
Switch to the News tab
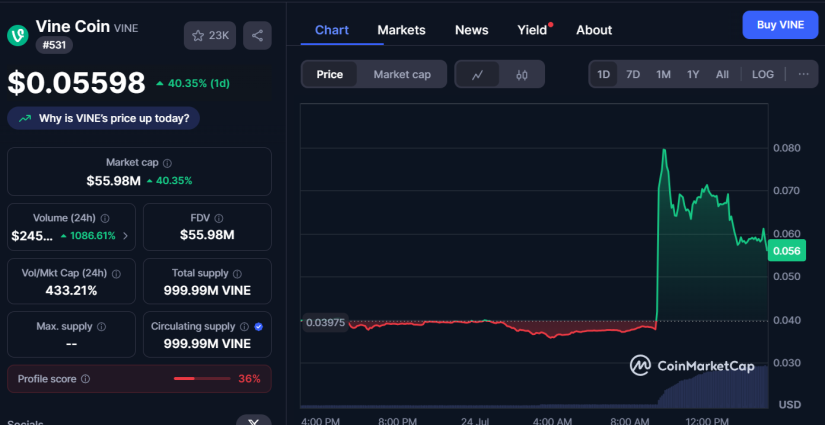(471, 30)
